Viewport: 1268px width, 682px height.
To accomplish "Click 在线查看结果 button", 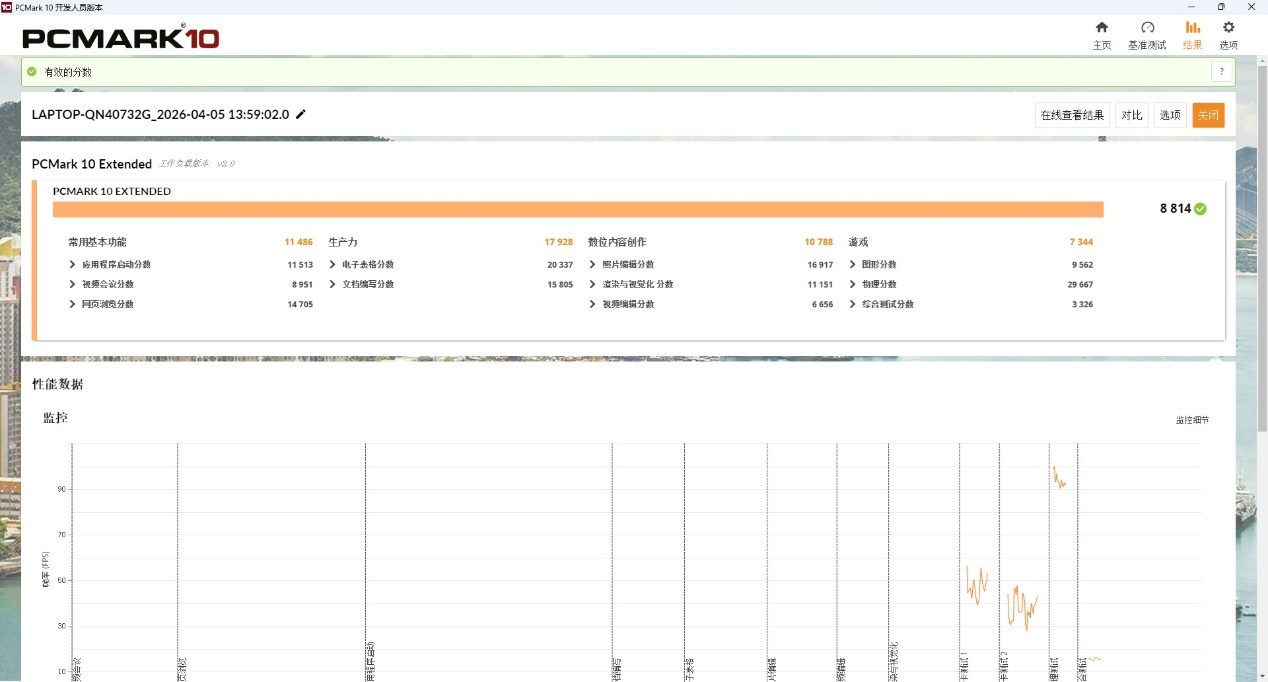I will [x=1072, y=115].
